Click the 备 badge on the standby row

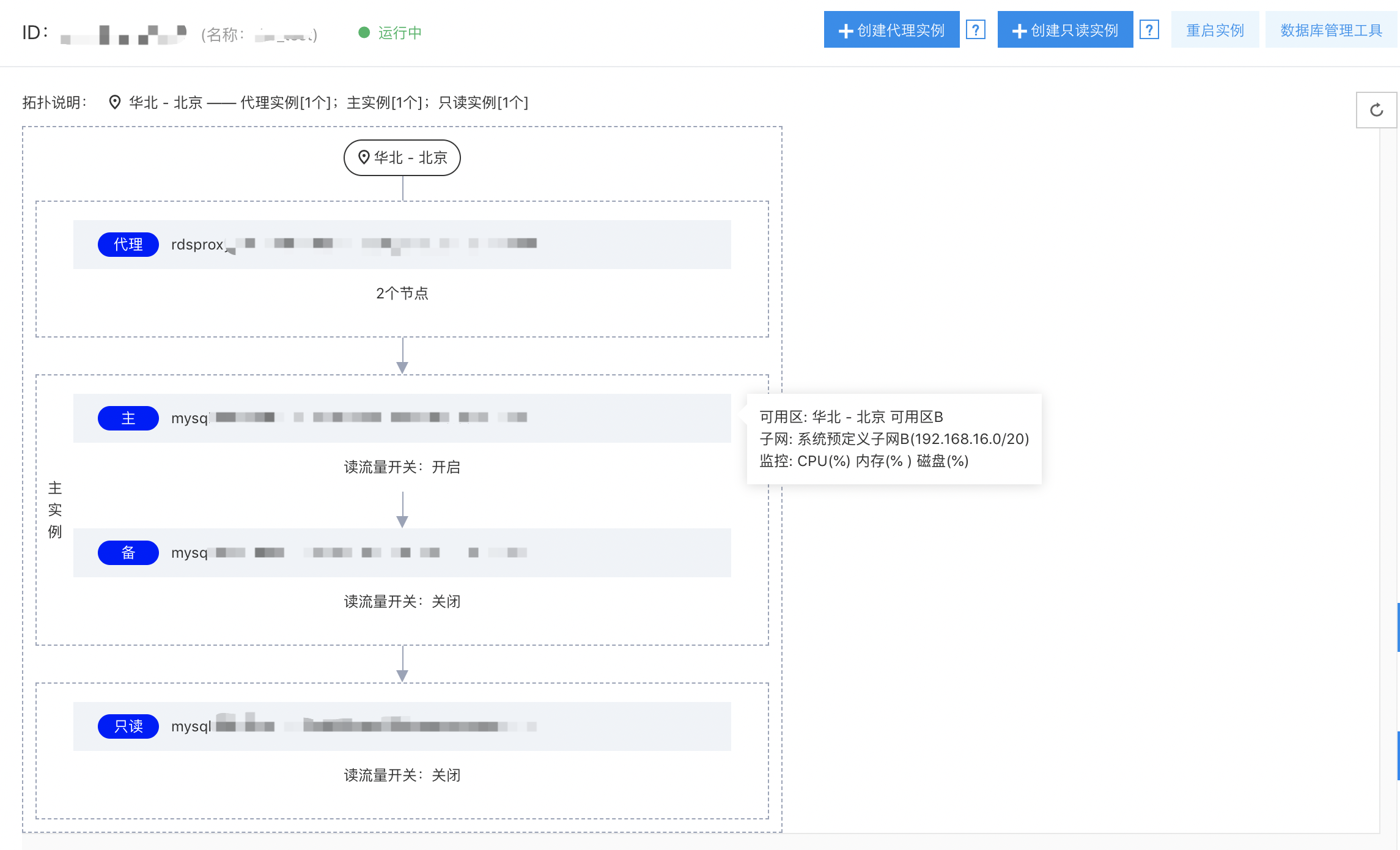[128, 553]
